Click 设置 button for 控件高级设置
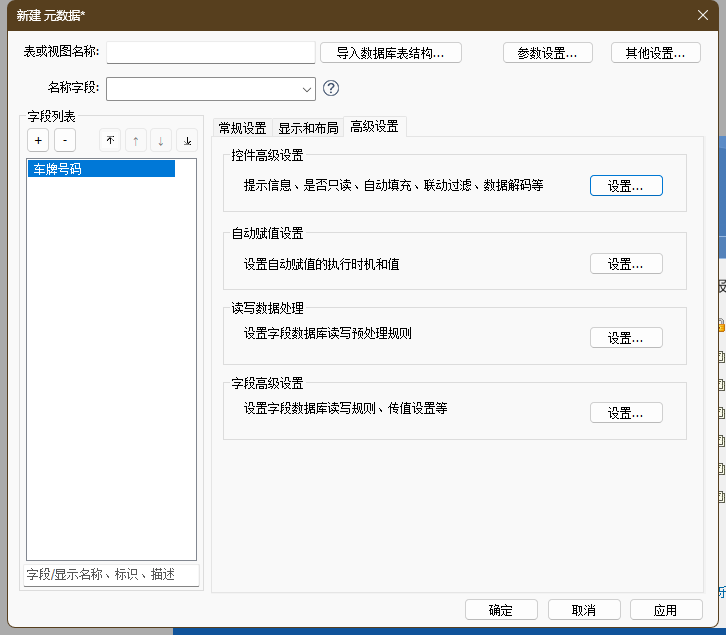 (x=626, y=186)
